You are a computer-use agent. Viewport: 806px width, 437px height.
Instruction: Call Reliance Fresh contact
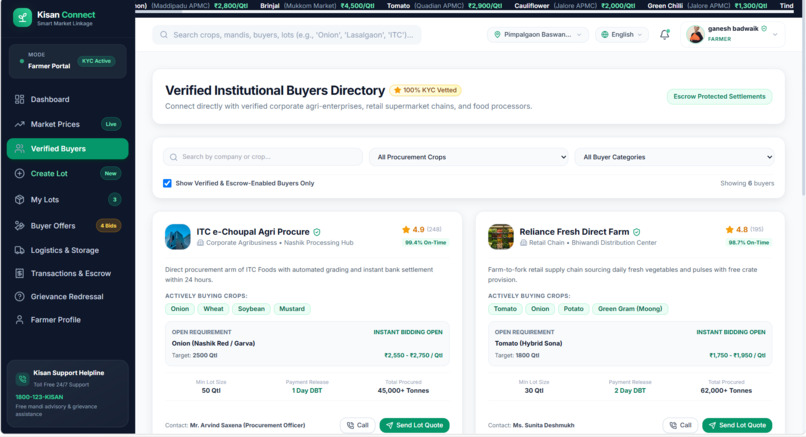(680, 425)
